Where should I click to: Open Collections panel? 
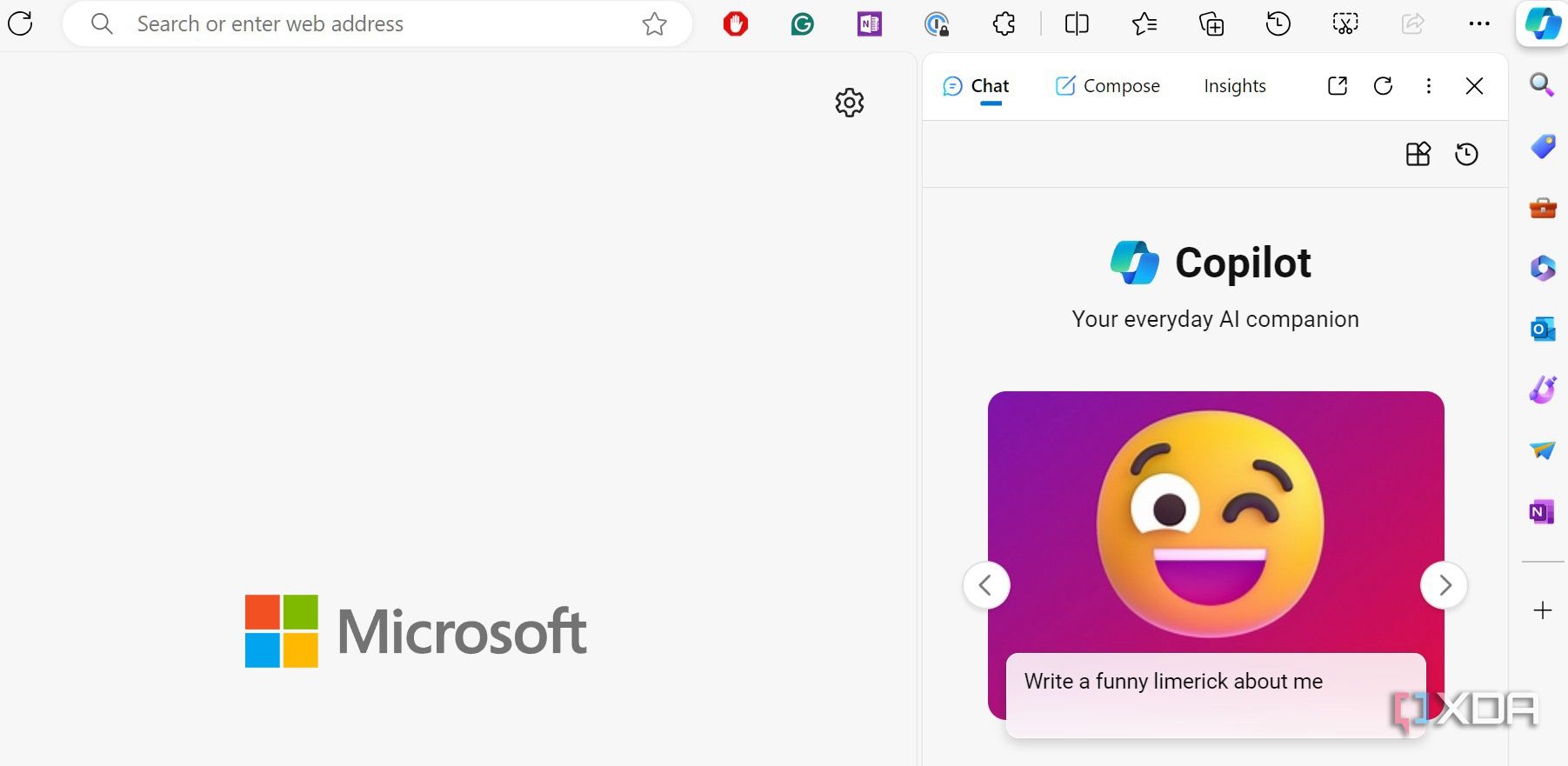tap(1211, 24)
